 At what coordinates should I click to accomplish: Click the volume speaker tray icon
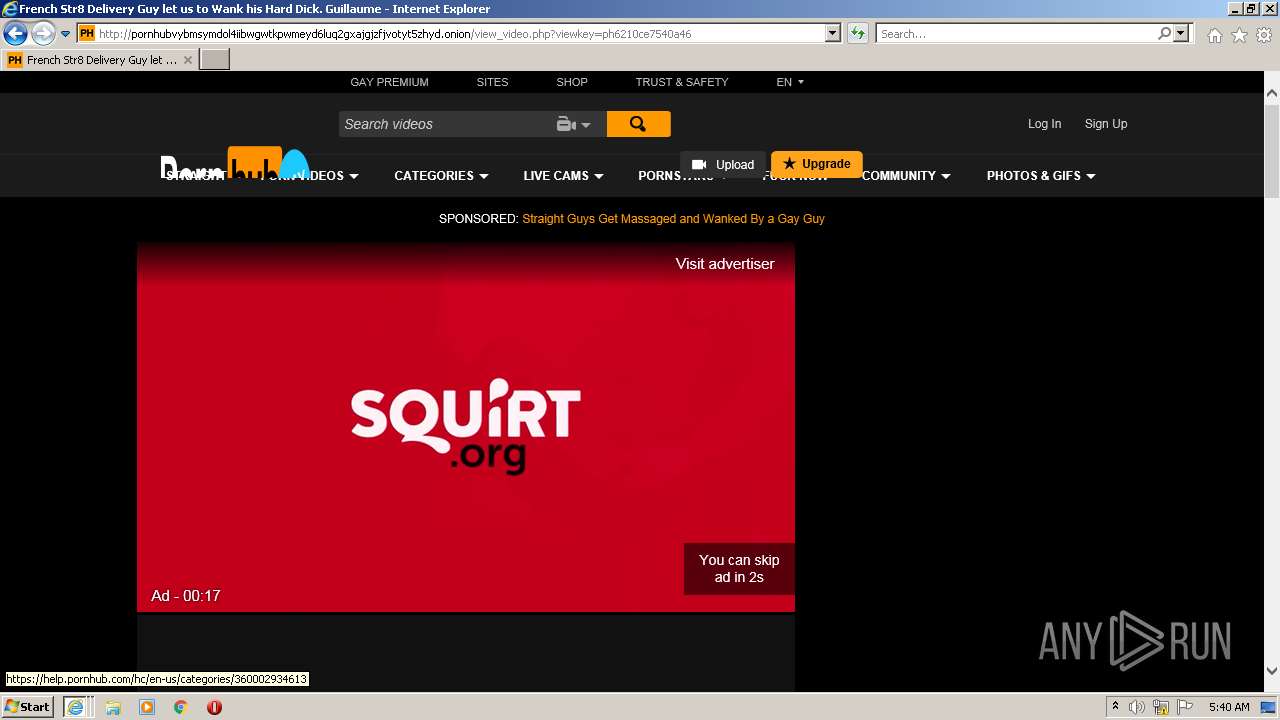point(1136,707)
